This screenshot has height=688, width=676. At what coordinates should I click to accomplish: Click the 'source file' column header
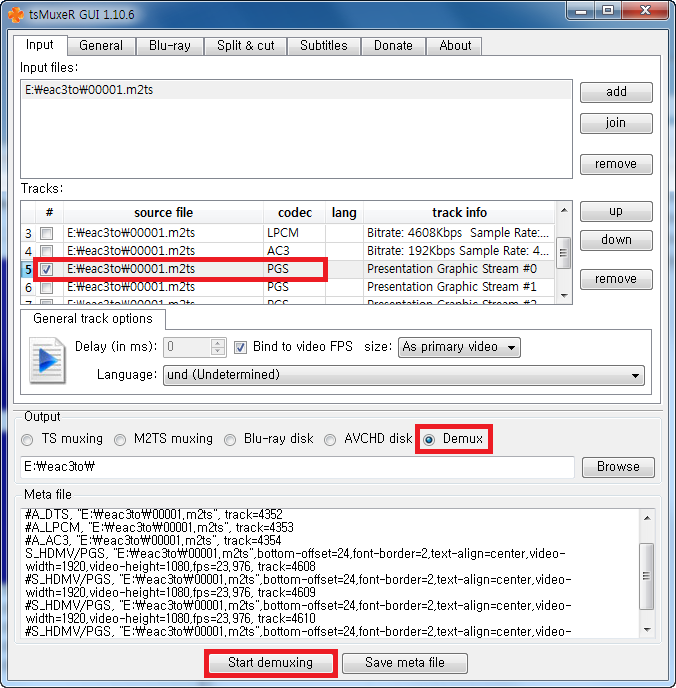click(163, 213)
